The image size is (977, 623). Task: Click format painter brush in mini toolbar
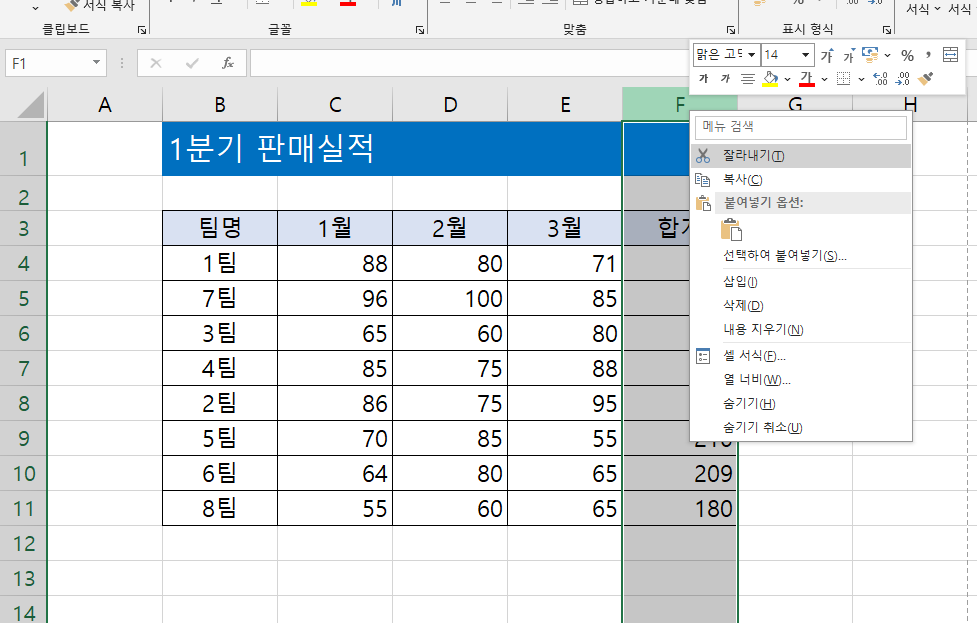[x=926, y=78]
